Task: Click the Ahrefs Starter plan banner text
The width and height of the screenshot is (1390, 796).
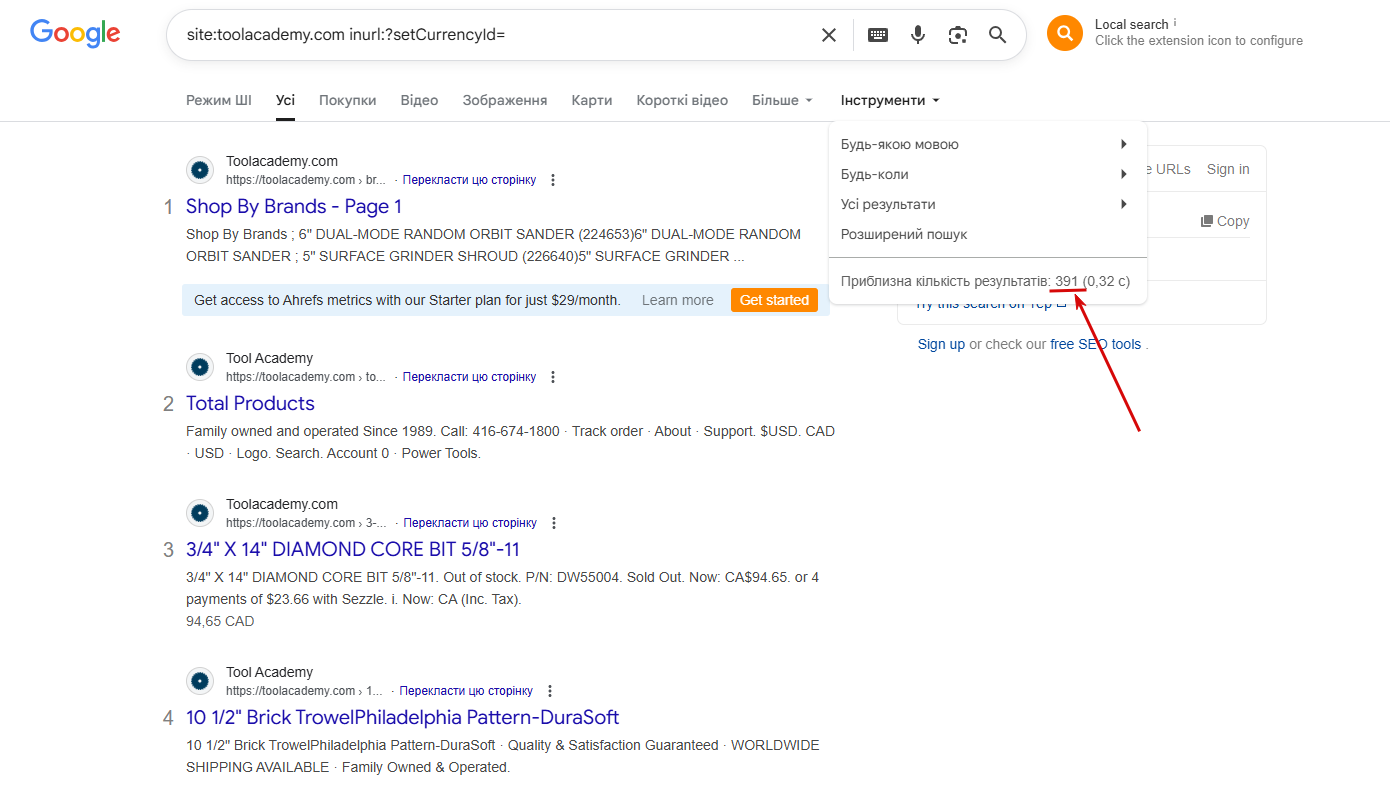Action: (407, 300)
